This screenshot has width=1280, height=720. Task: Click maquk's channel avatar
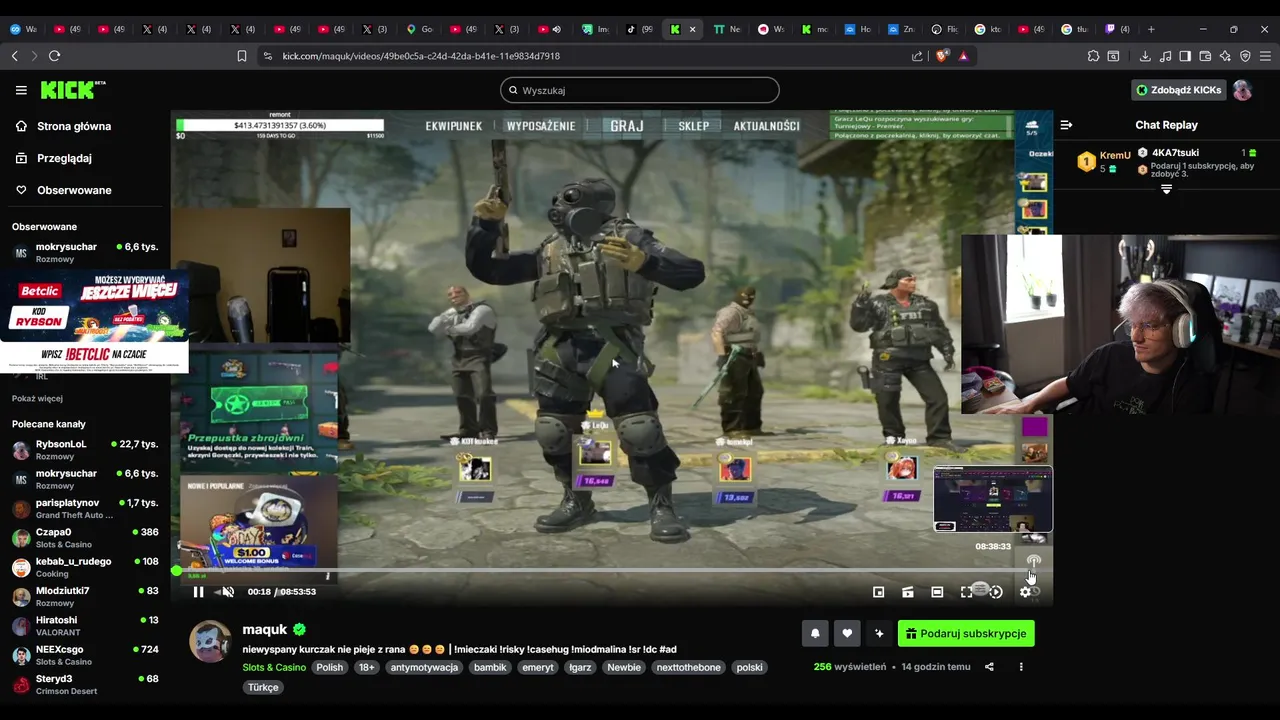click(x=210, y=641)
